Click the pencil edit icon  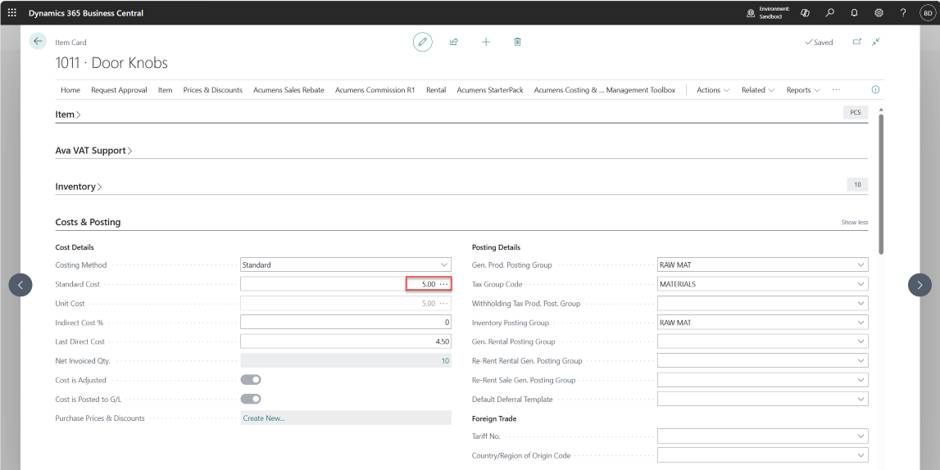[423, 42]
